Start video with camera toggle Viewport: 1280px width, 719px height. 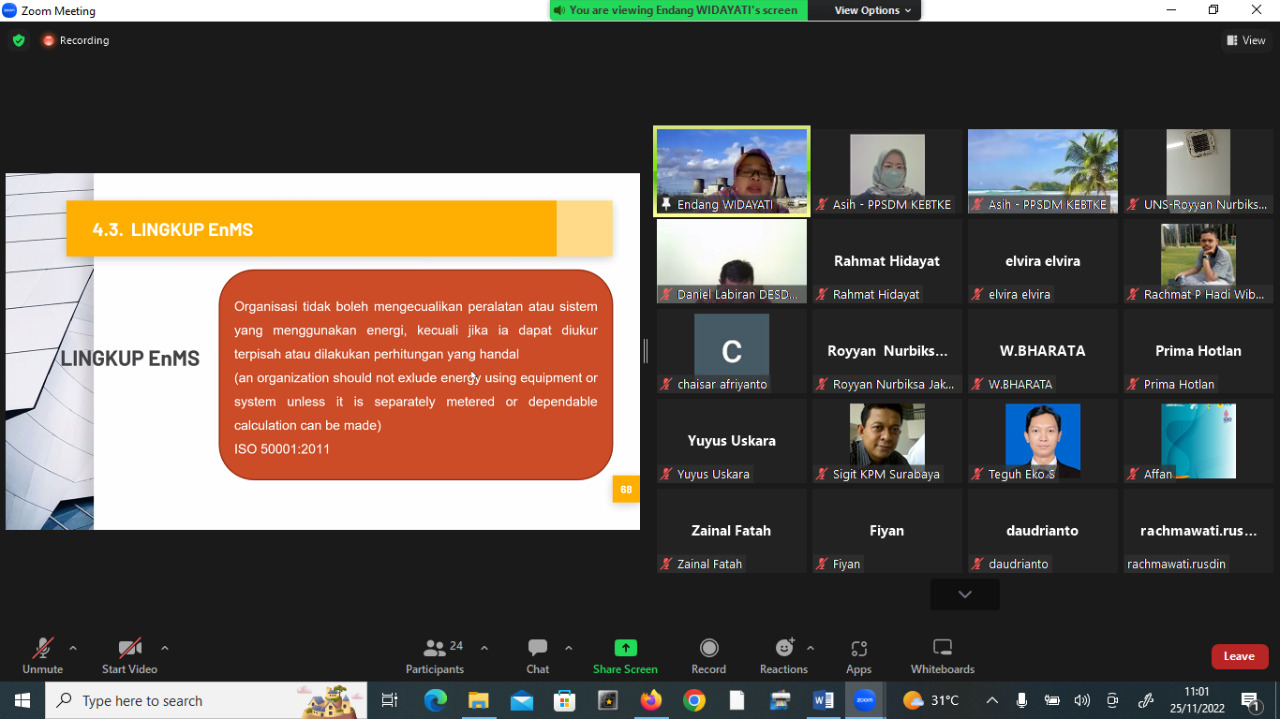[129, 656]
